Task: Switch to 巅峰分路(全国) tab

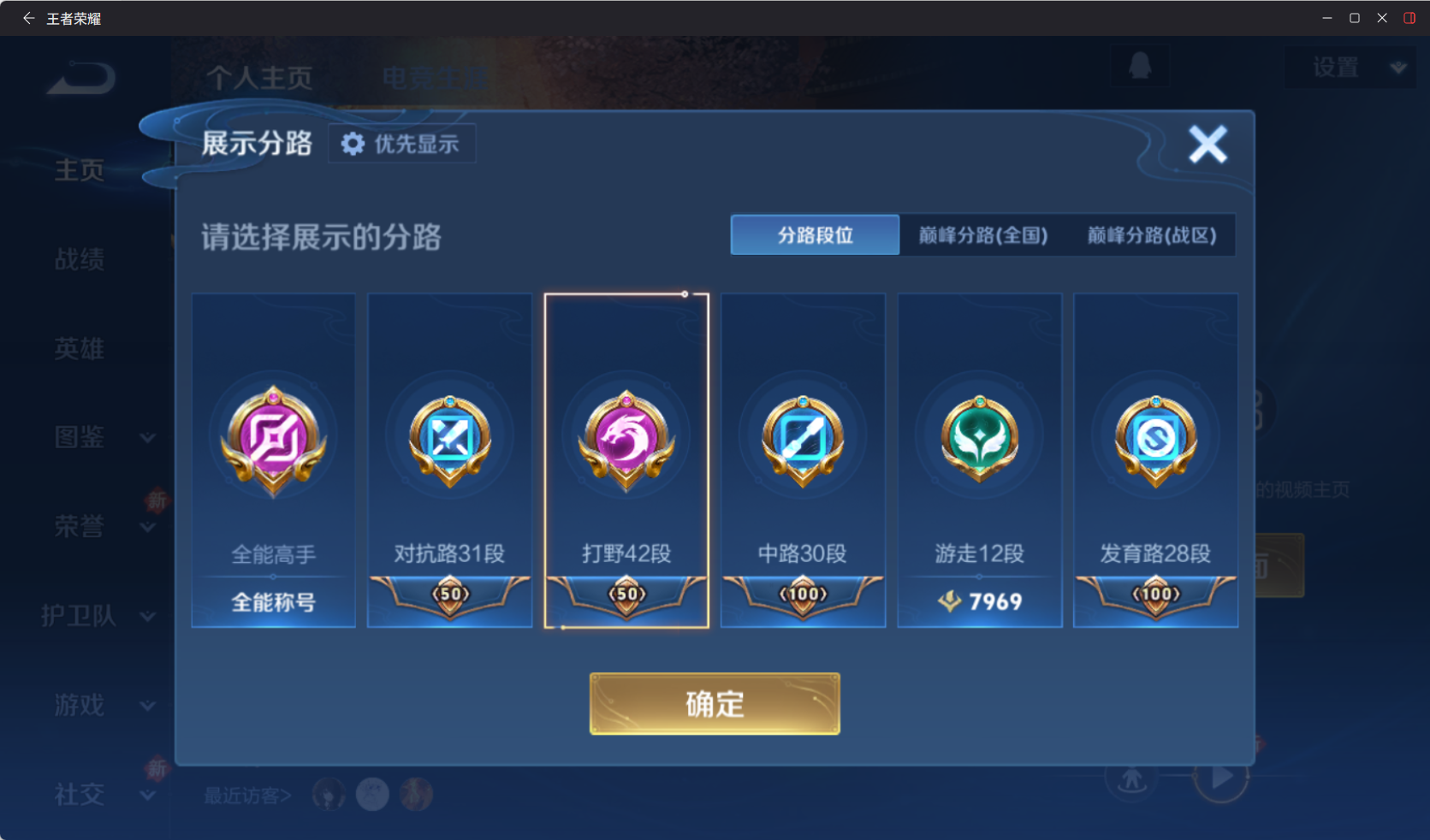Action: [983, 235]
